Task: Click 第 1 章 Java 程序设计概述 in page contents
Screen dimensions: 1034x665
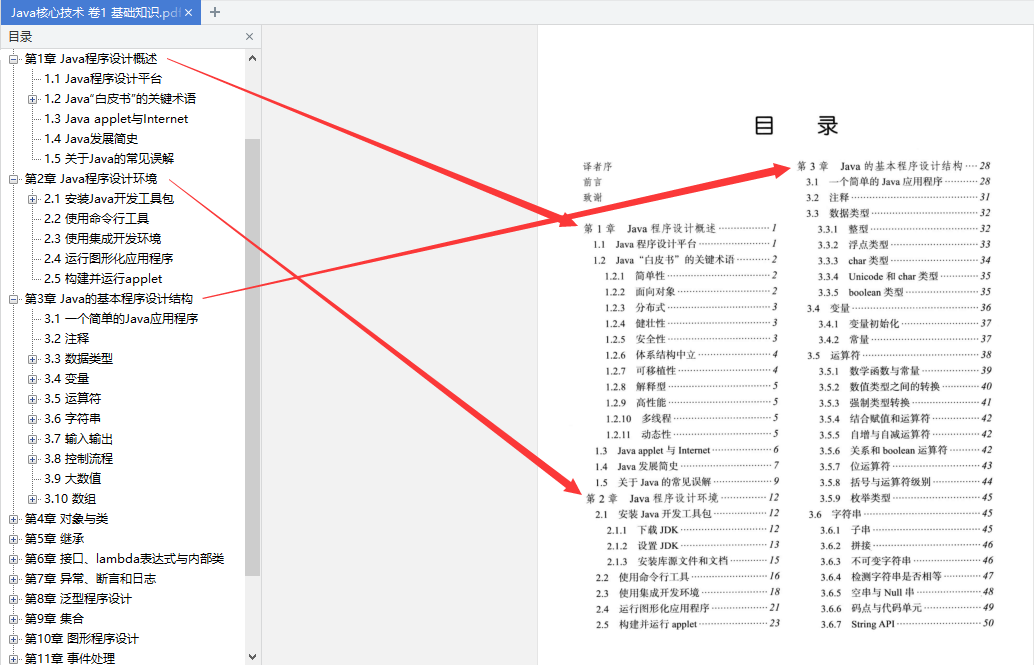Action: tap(680, 228)
